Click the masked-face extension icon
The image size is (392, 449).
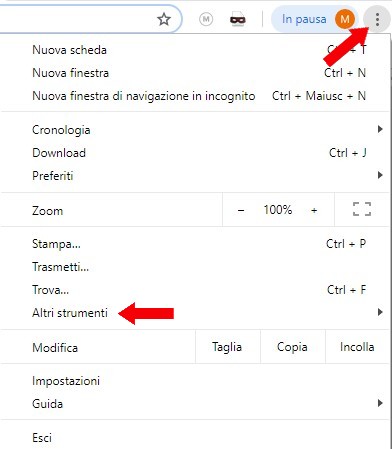tap(238, 20)
